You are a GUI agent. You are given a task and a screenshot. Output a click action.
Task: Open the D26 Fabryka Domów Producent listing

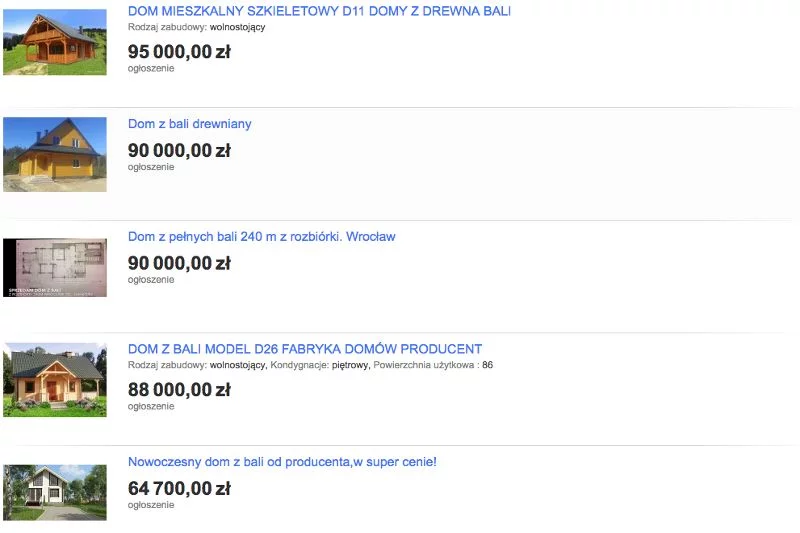tap(305, 349)
